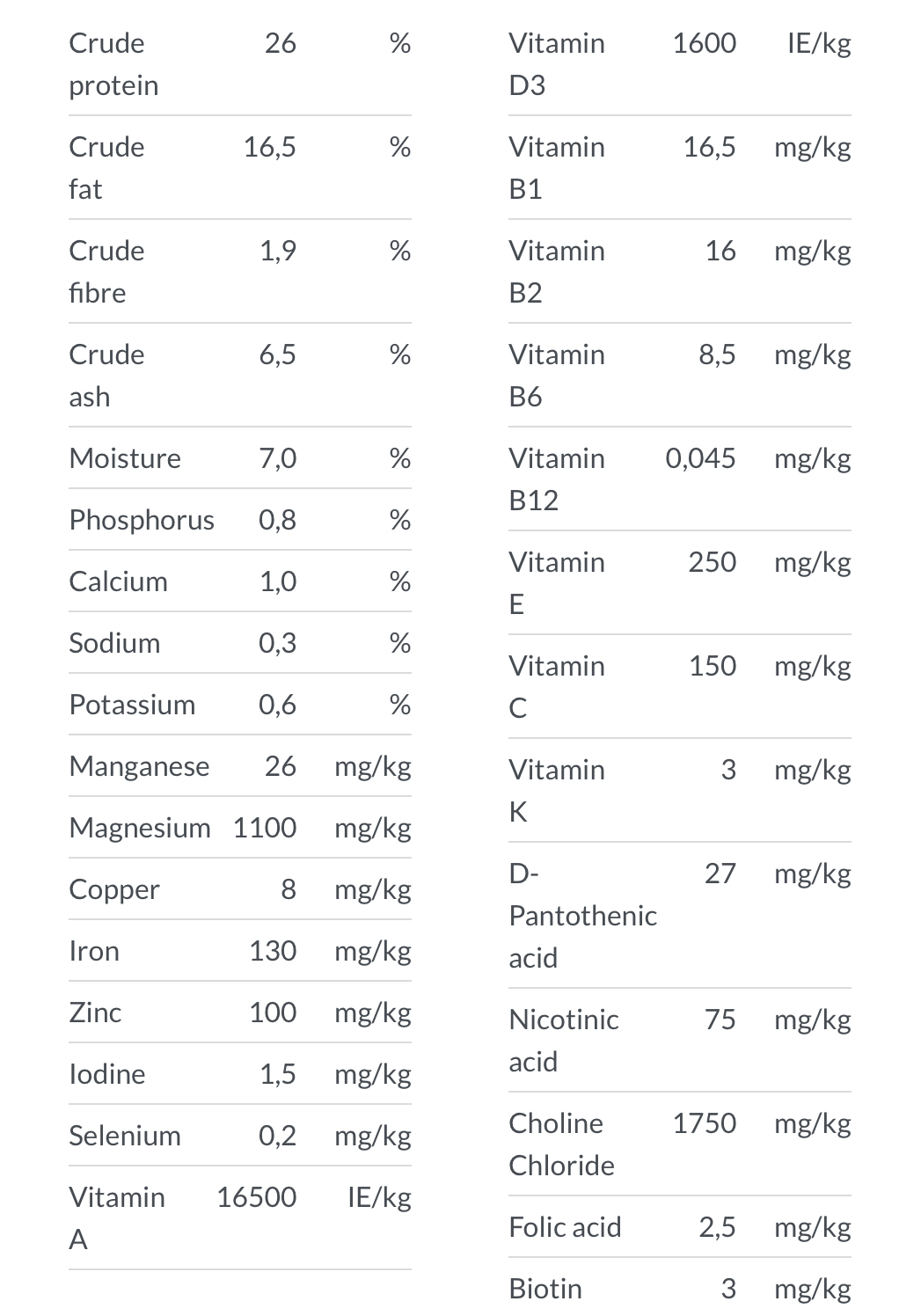This screenshot has width=921, height=1316.
Task: Click the Vitamin E label
Action: click(x=557, y=583)
